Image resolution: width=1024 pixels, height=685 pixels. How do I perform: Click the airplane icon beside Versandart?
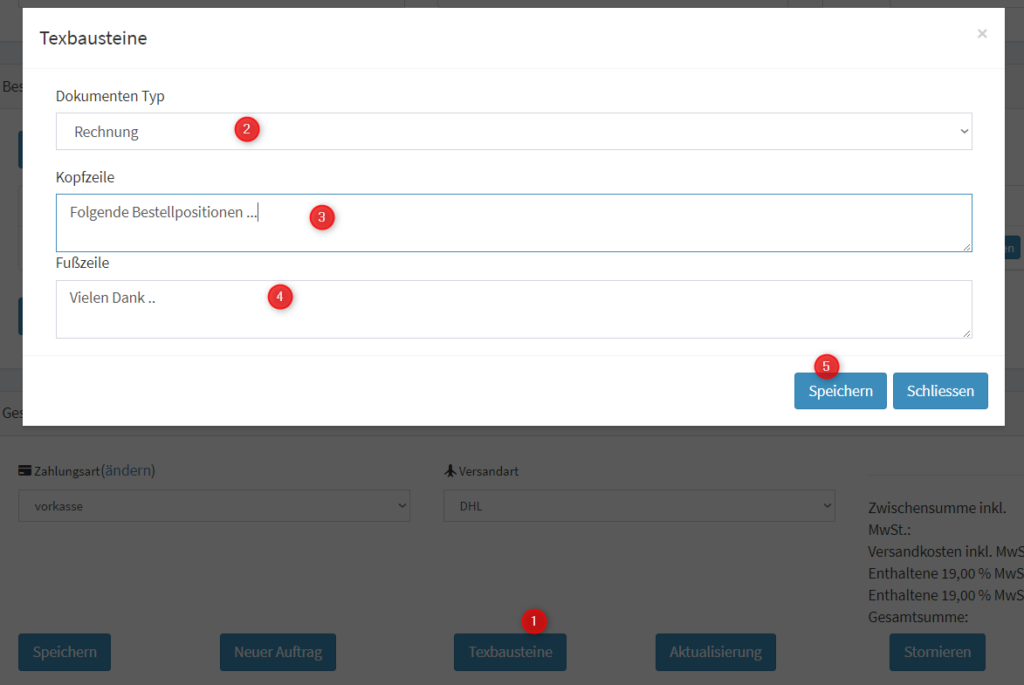[x=449, y=471]
